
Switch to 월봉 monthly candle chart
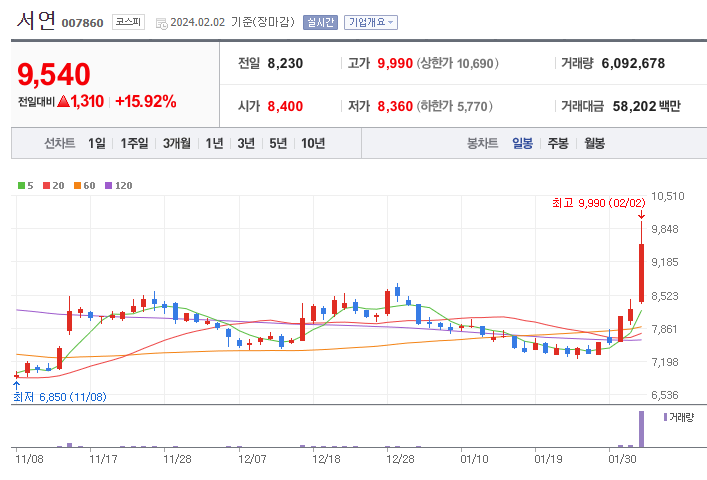pos(594,143)
